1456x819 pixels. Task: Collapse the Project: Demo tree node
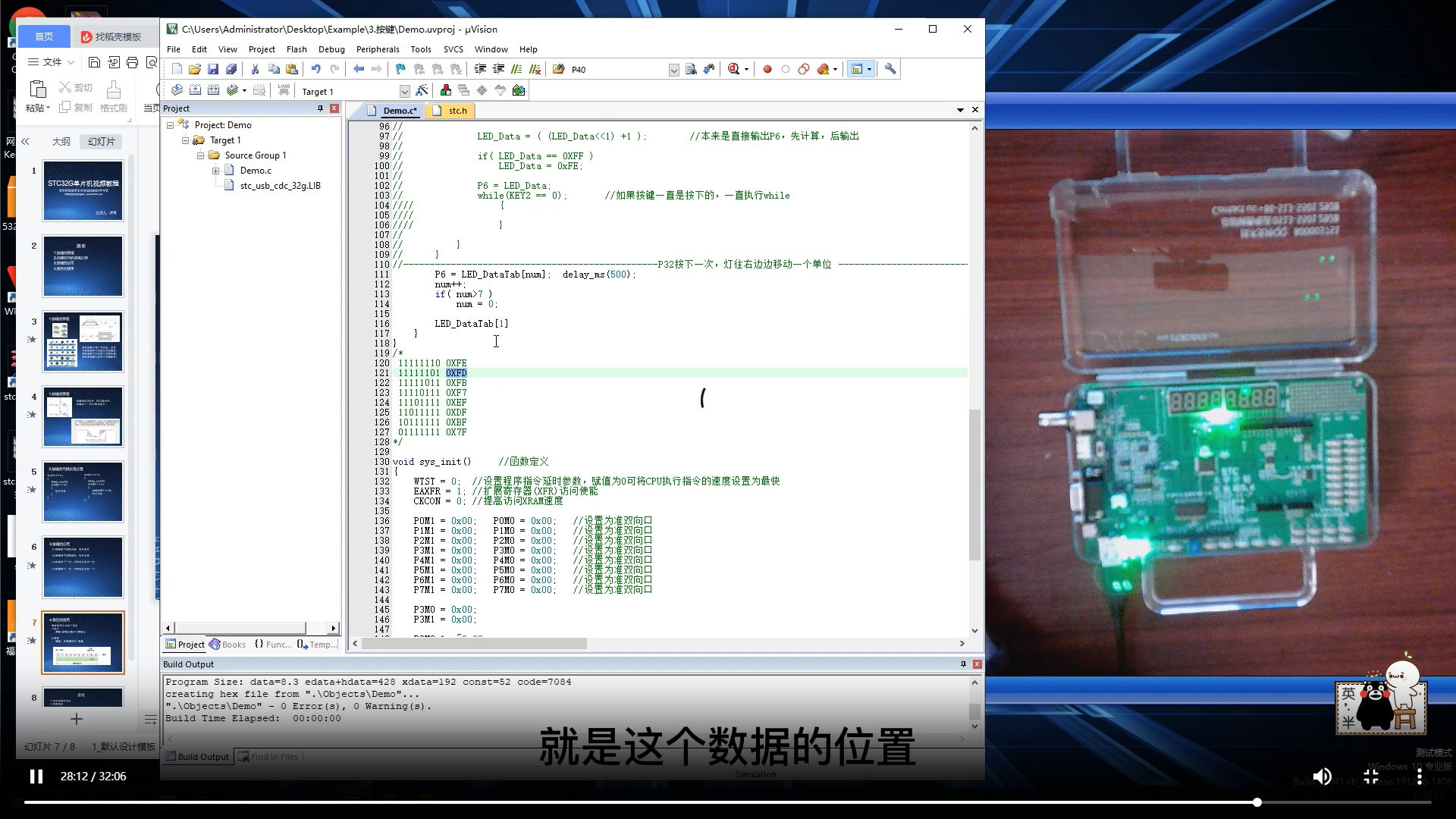(x=171, y=125)
